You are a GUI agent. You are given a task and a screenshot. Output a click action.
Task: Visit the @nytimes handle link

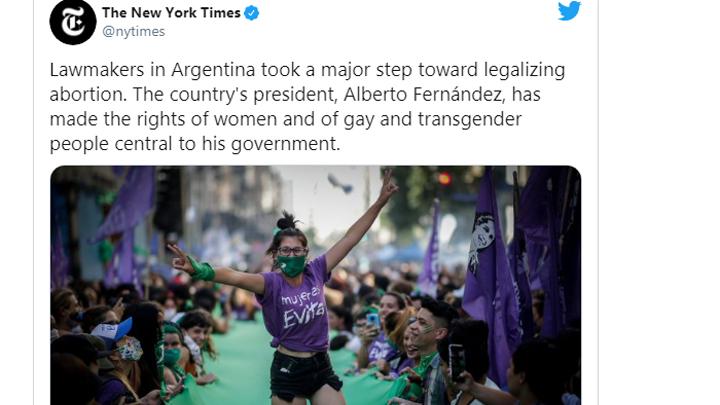click(134, 32)
